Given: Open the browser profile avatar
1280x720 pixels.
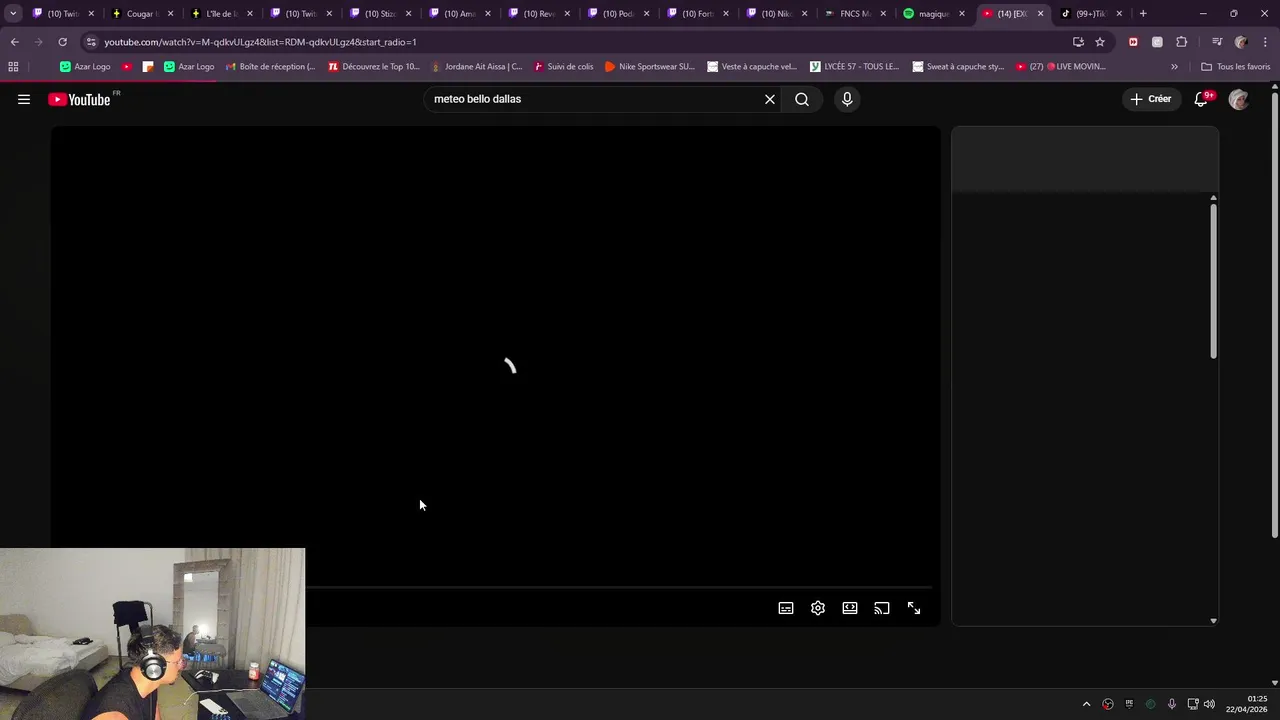Looking at the screenshot, I should point(1241,42).
